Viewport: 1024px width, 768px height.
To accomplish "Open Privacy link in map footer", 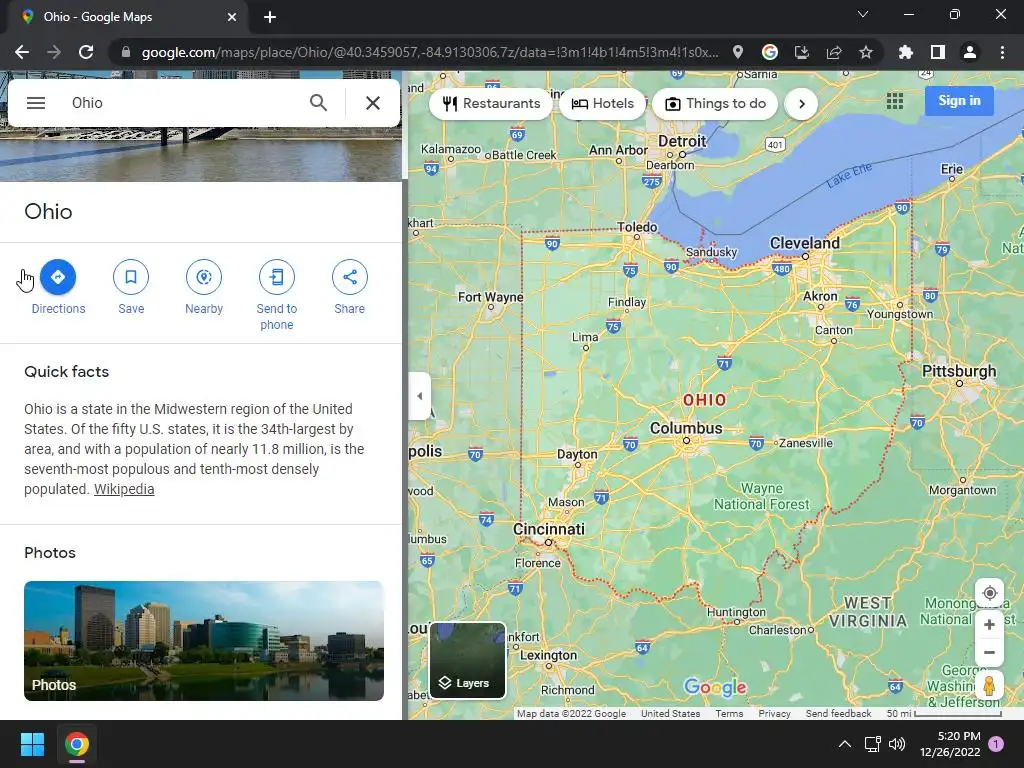I will click(x=775, y=714).
